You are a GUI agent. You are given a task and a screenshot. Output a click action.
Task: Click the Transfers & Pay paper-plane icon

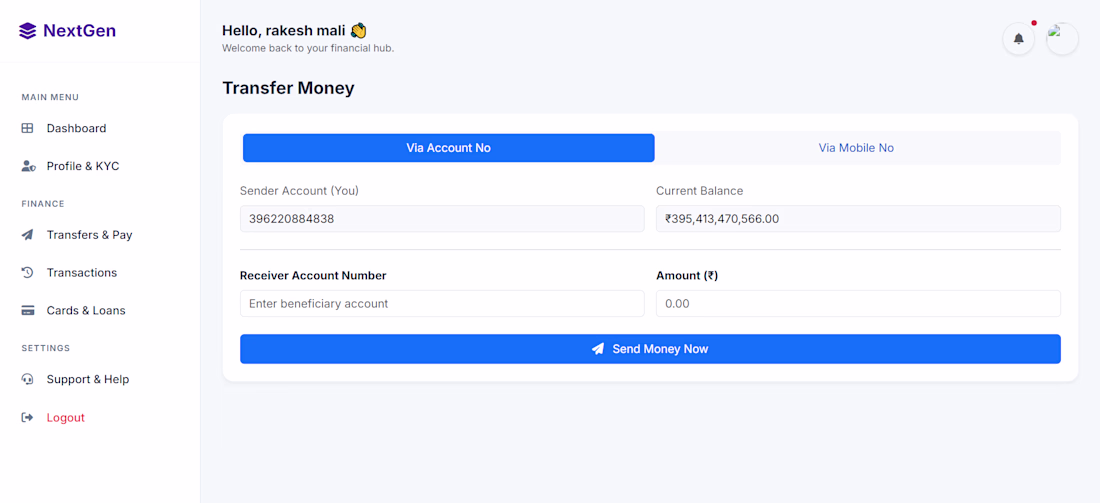pos(28,235)
